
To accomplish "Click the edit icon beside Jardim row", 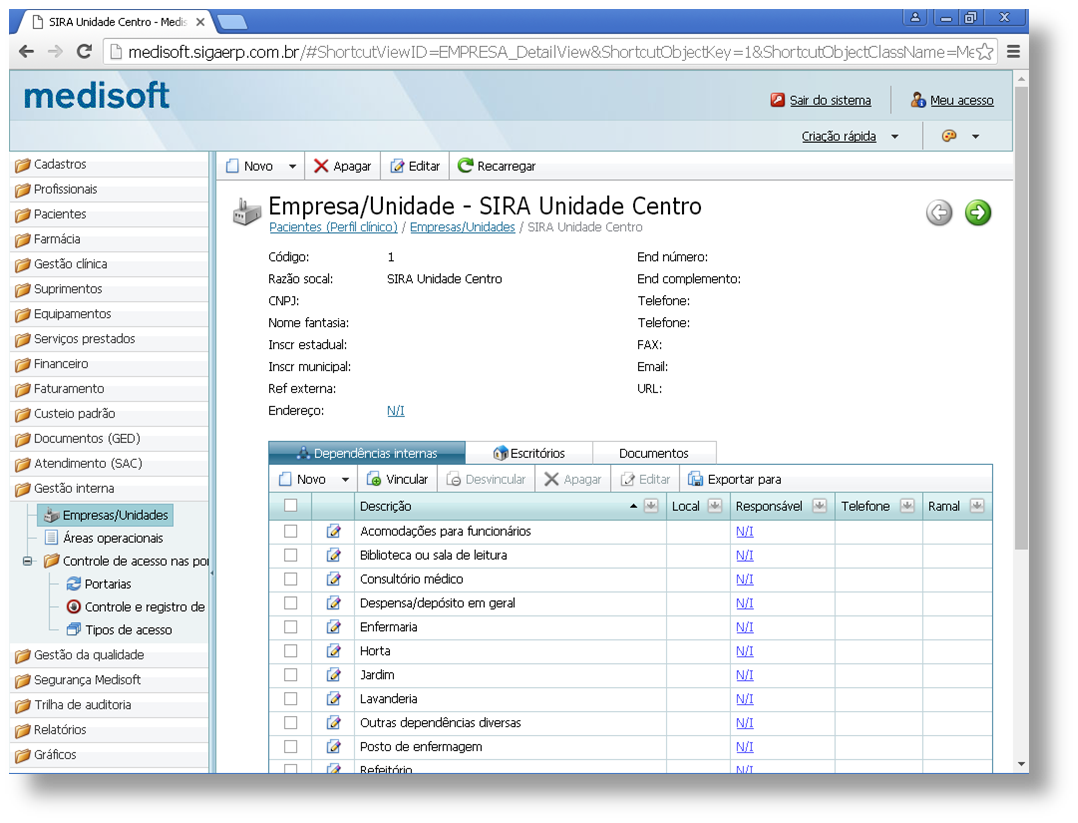I will pos(334,675).
